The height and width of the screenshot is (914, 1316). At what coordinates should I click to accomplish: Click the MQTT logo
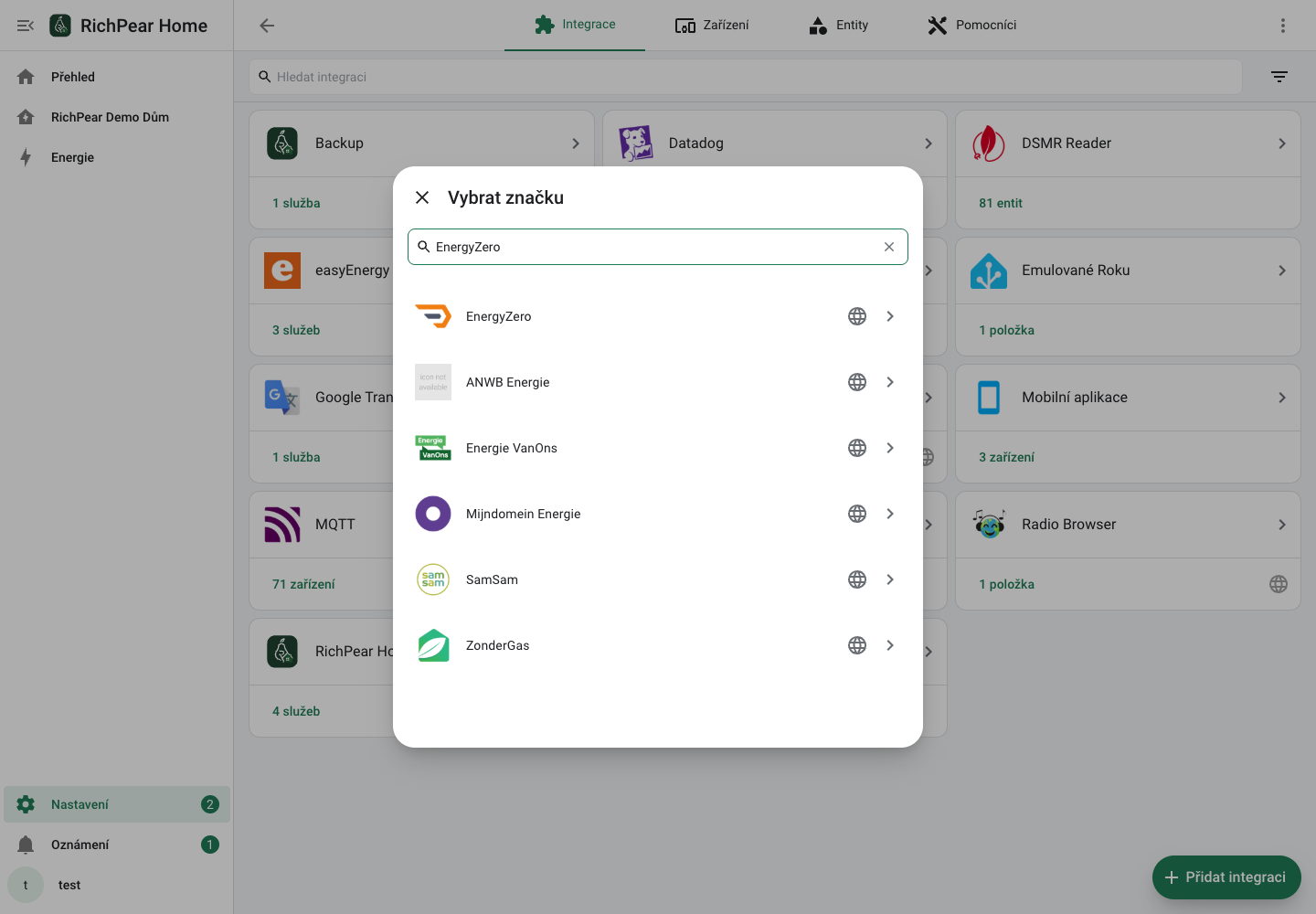[282, 525]
